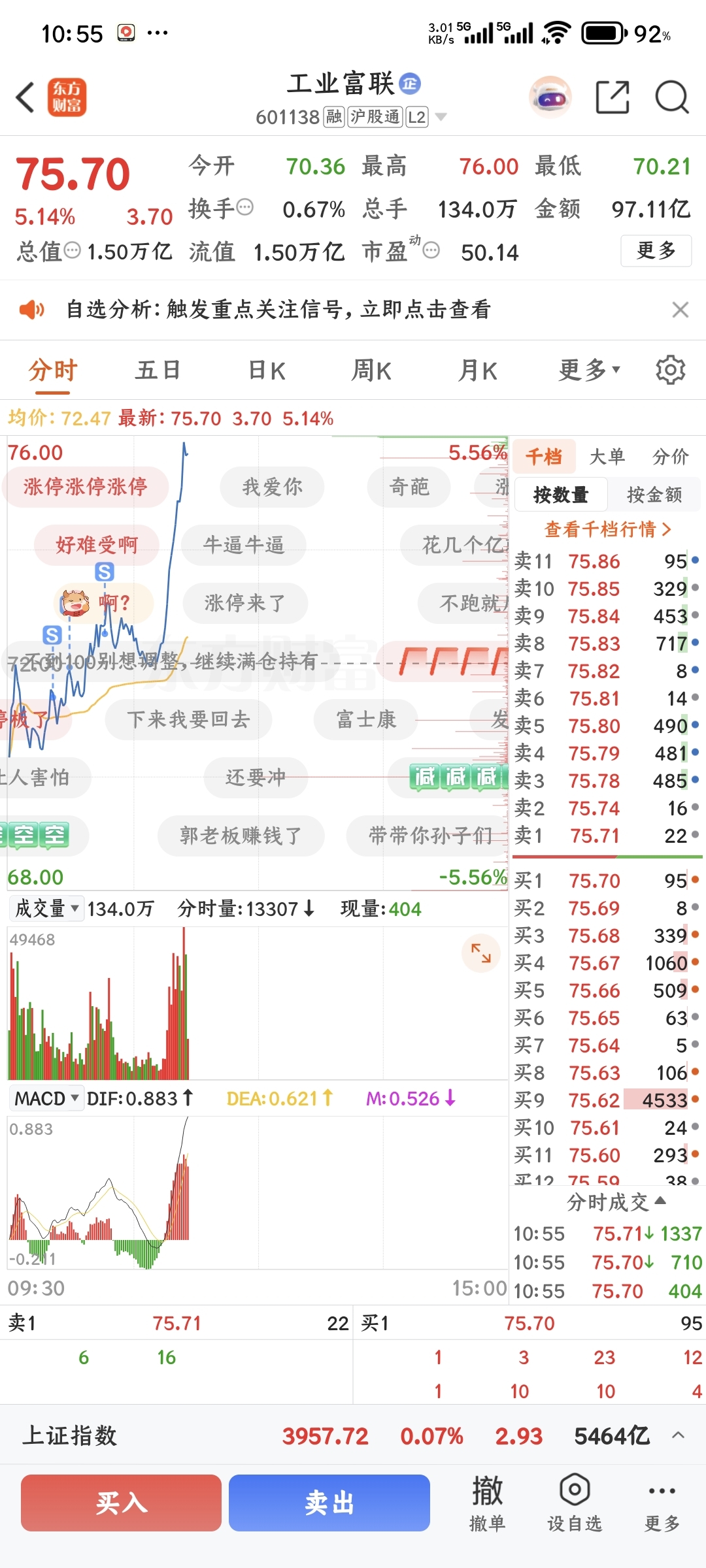This screenshot has height=1568, width=706.
Task: Open the search magnifier icon
Action: pos(672,98)
